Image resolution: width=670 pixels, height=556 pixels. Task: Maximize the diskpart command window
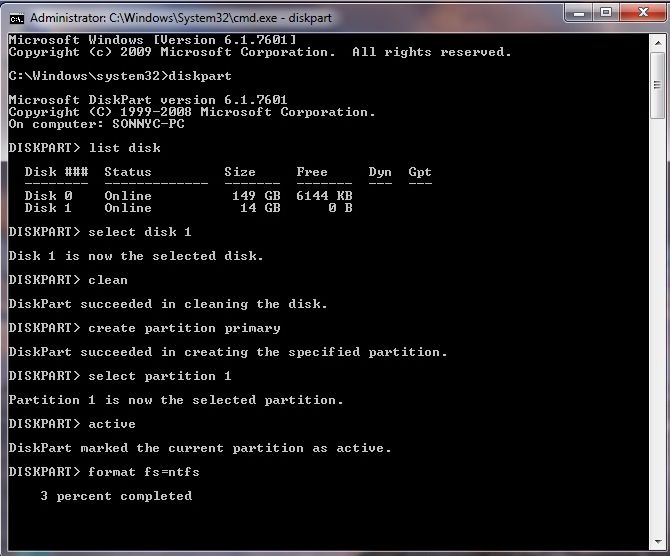click(x=605, y=12)
